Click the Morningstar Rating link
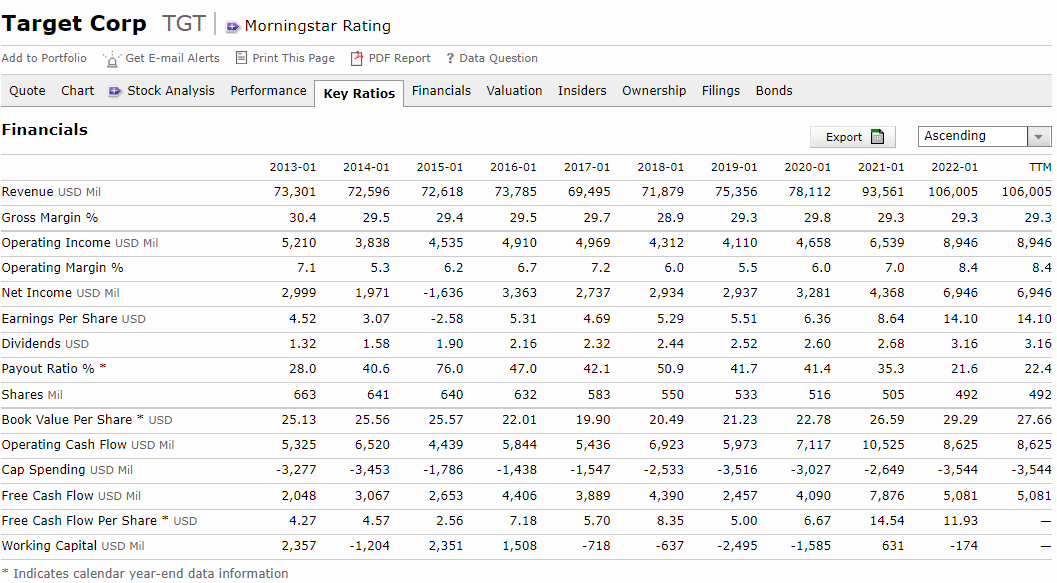1057x583 pixels. [x=318, y=26]
